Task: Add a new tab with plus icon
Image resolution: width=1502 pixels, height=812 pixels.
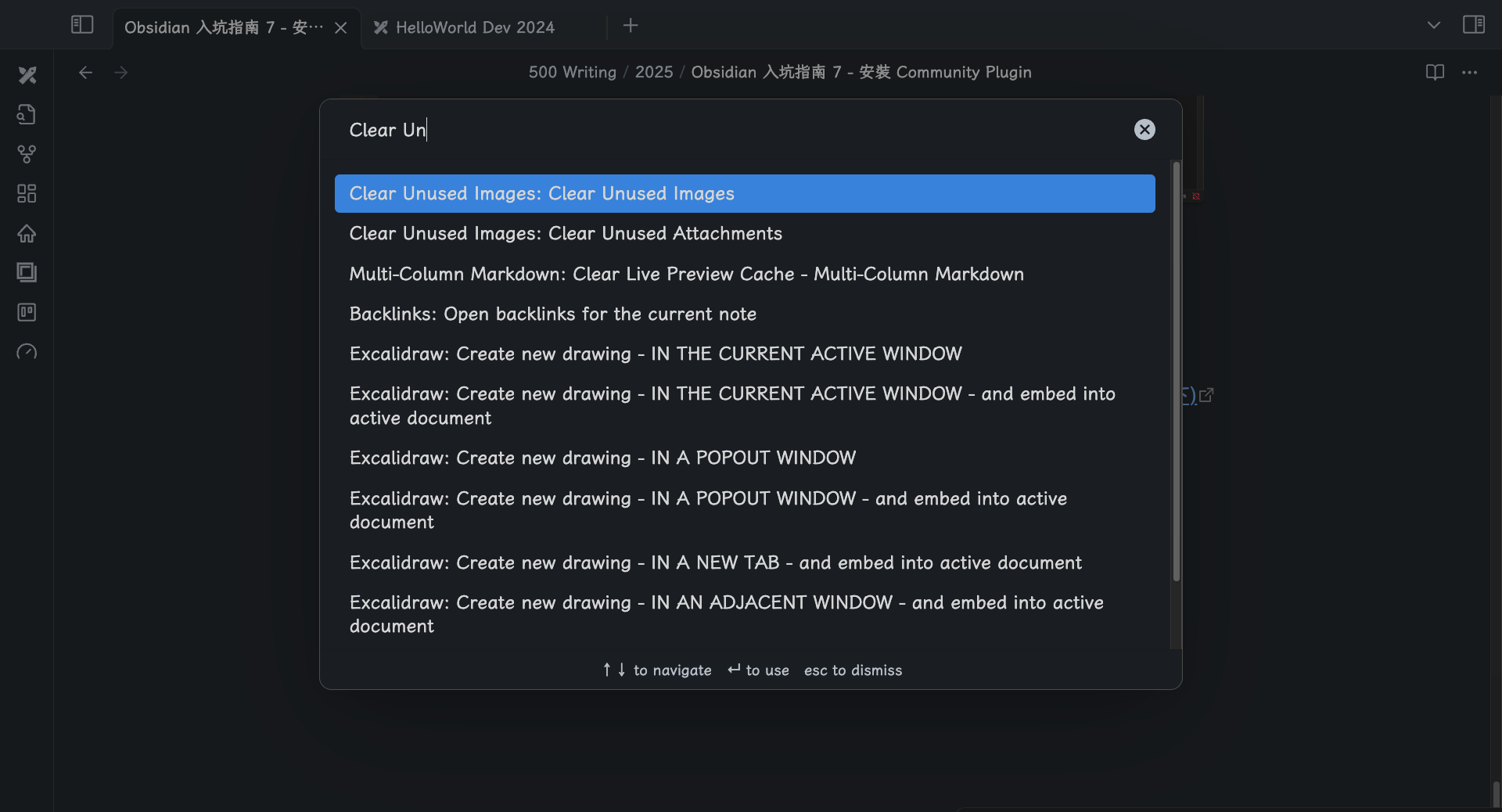Action: tap(631, 26)
